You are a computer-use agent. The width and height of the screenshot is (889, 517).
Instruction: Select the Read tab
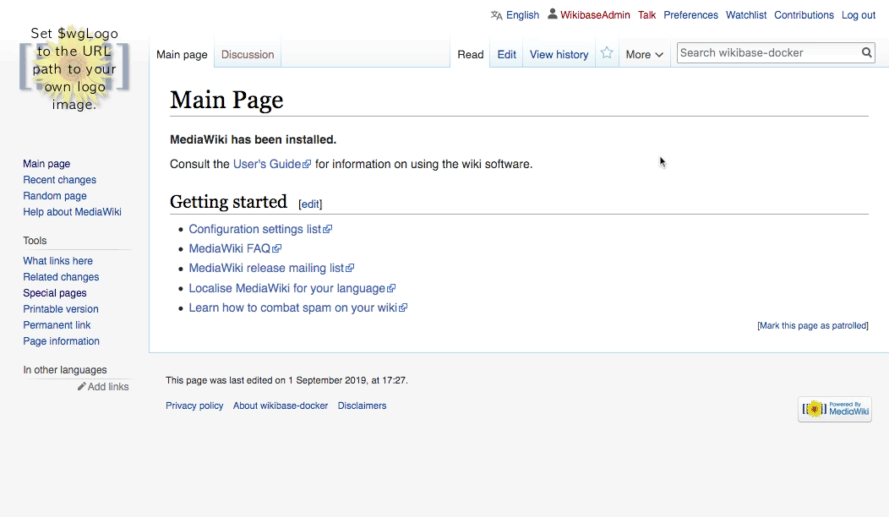[471, 54]
